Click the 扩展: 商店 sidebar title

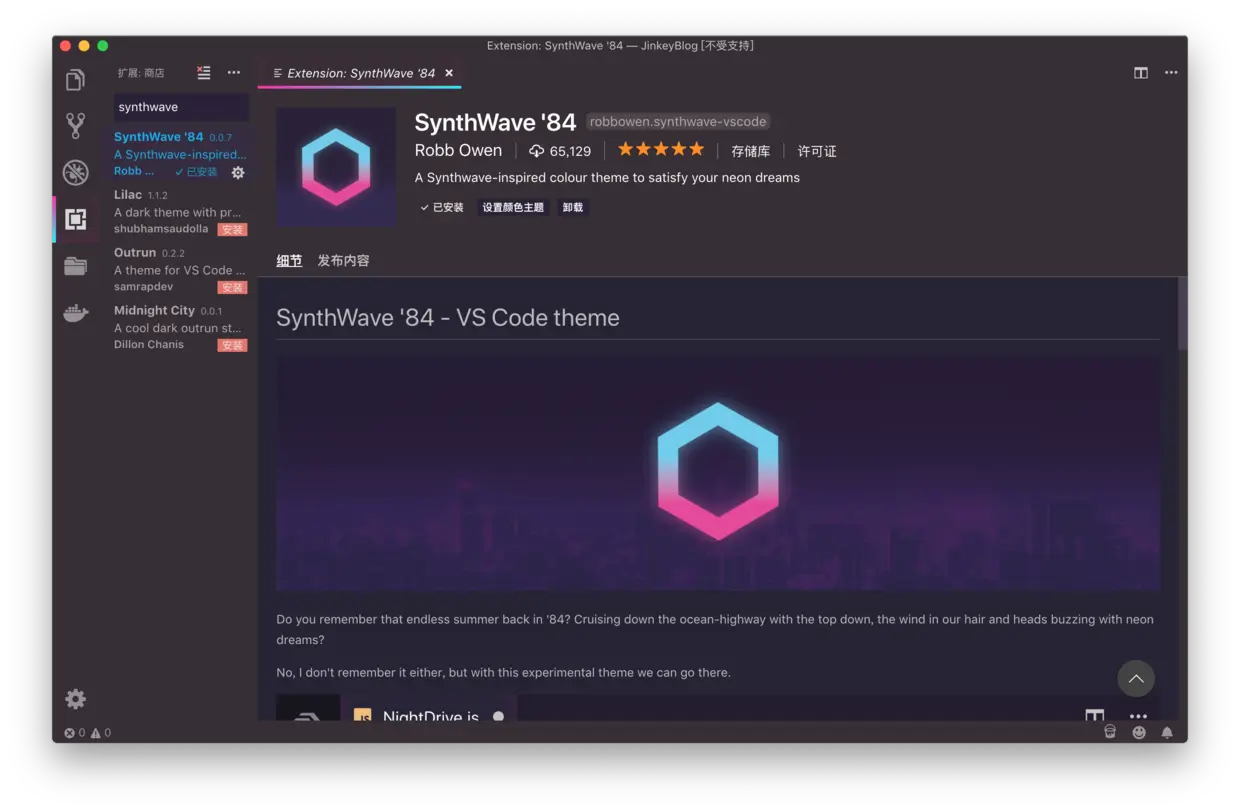click(x=141, y=73)
